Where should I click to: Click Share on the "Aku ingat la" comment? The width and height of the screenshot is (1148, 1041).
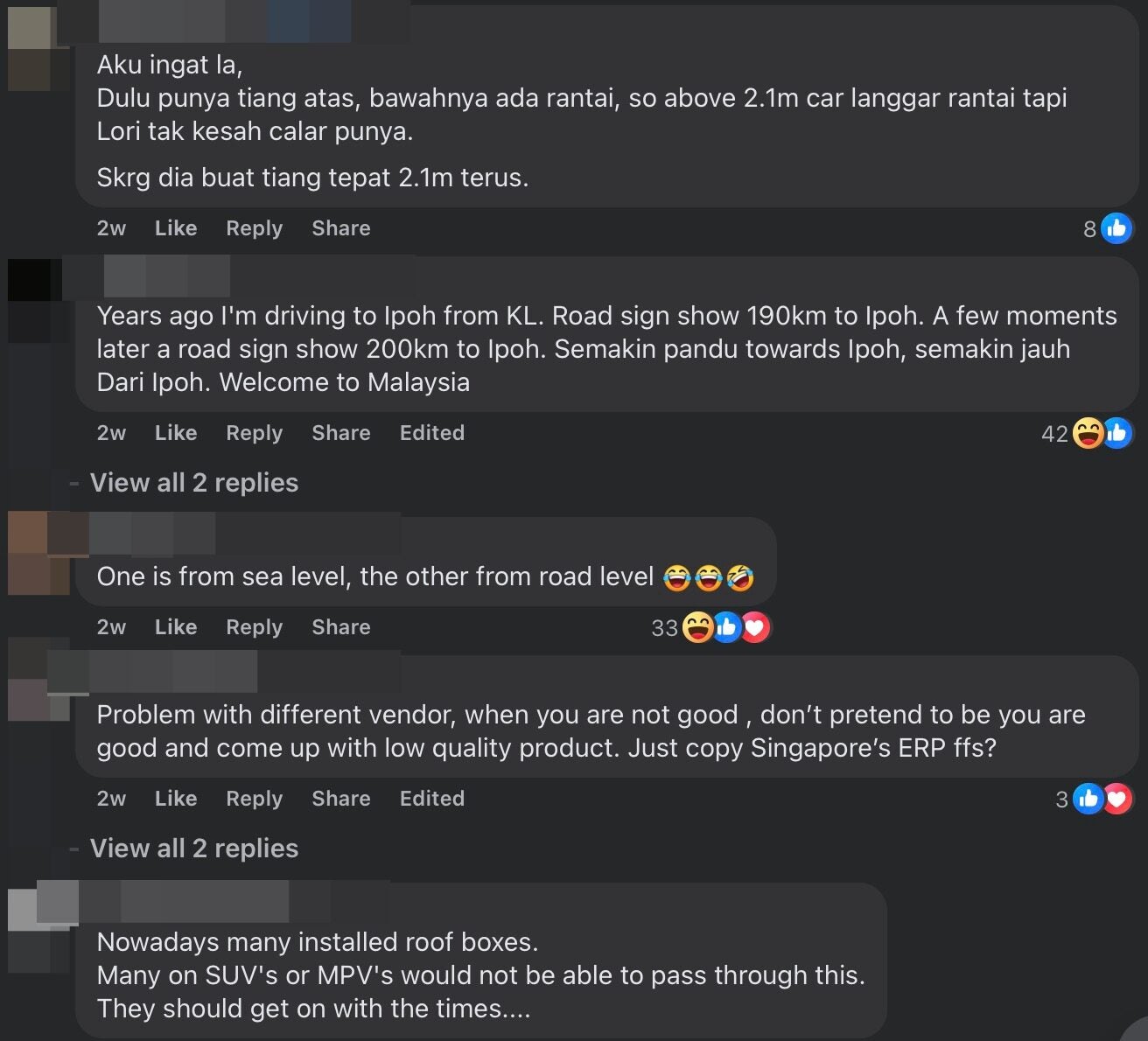[340, 228]
